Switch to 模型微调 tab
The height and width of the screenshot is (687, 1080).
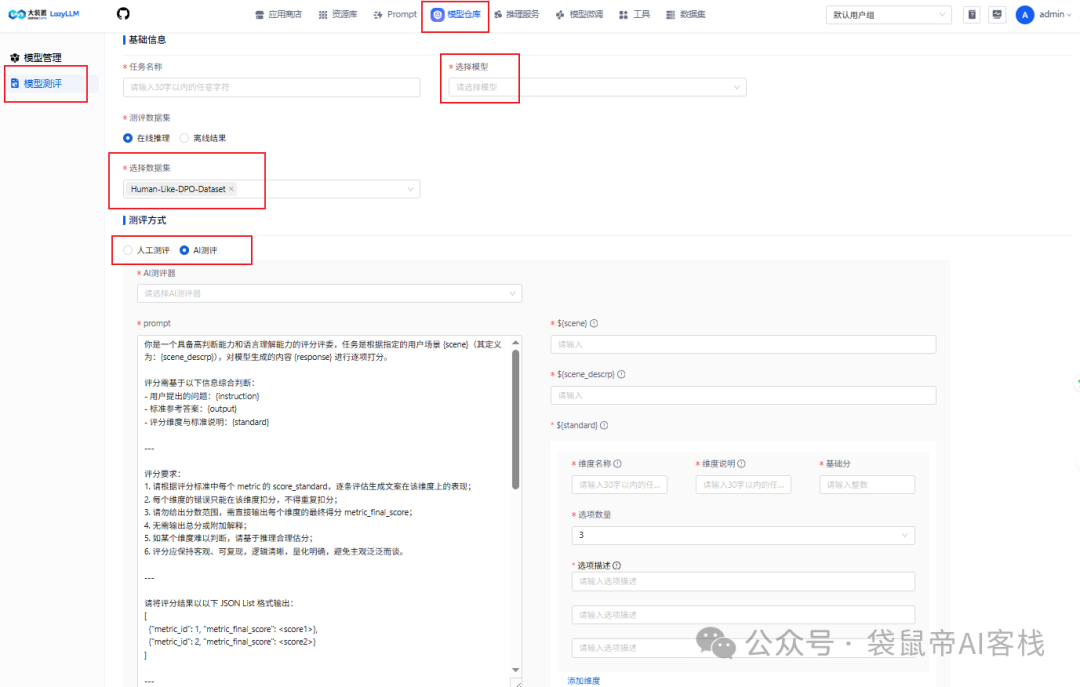(x=579, y=14)
